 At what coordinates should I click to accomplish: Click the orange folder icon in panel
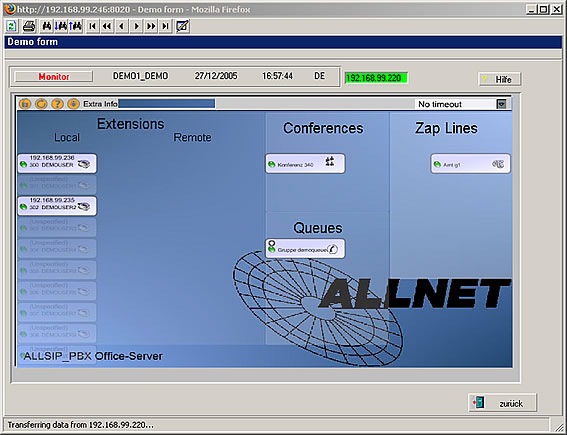coord(25,104)
